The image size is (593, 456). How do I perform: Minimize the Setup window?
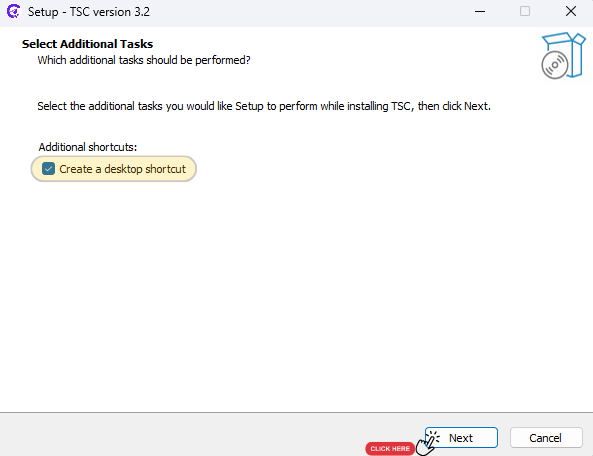[480, 11]
